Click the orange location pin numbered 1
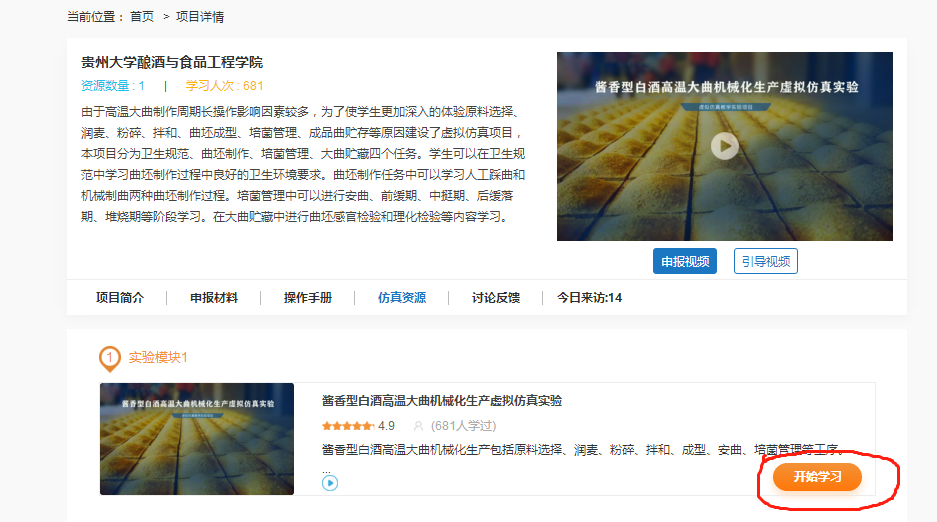Image resolution: width=937 pixels, height=522 pixels. [110, 358]
